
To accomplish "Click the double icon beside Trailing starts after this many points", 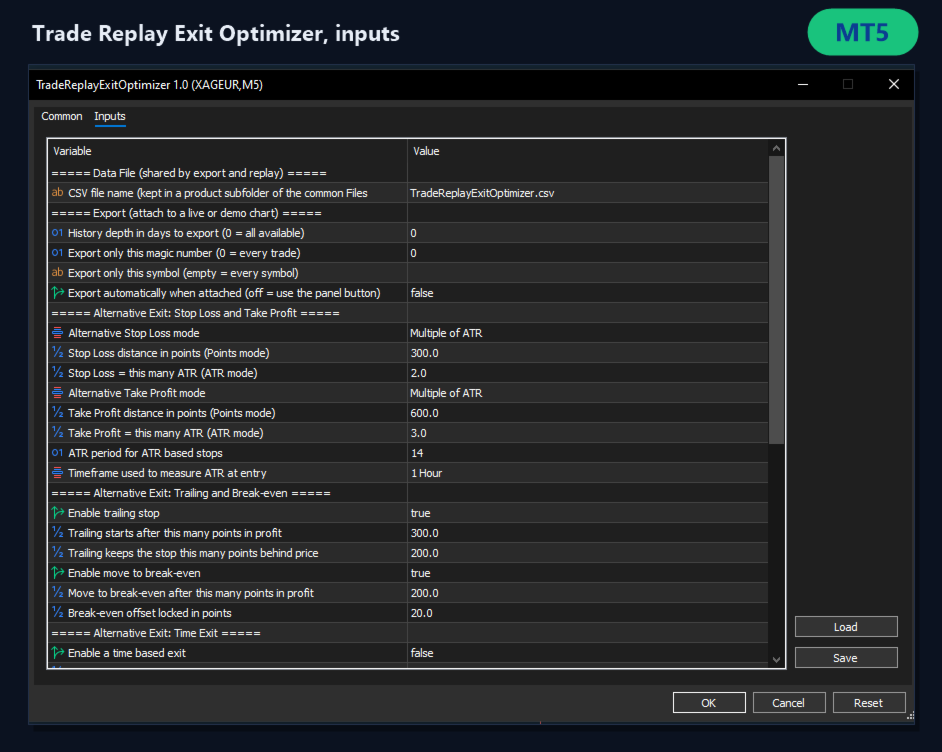I will pyautogui.click(x=58, y=533).
